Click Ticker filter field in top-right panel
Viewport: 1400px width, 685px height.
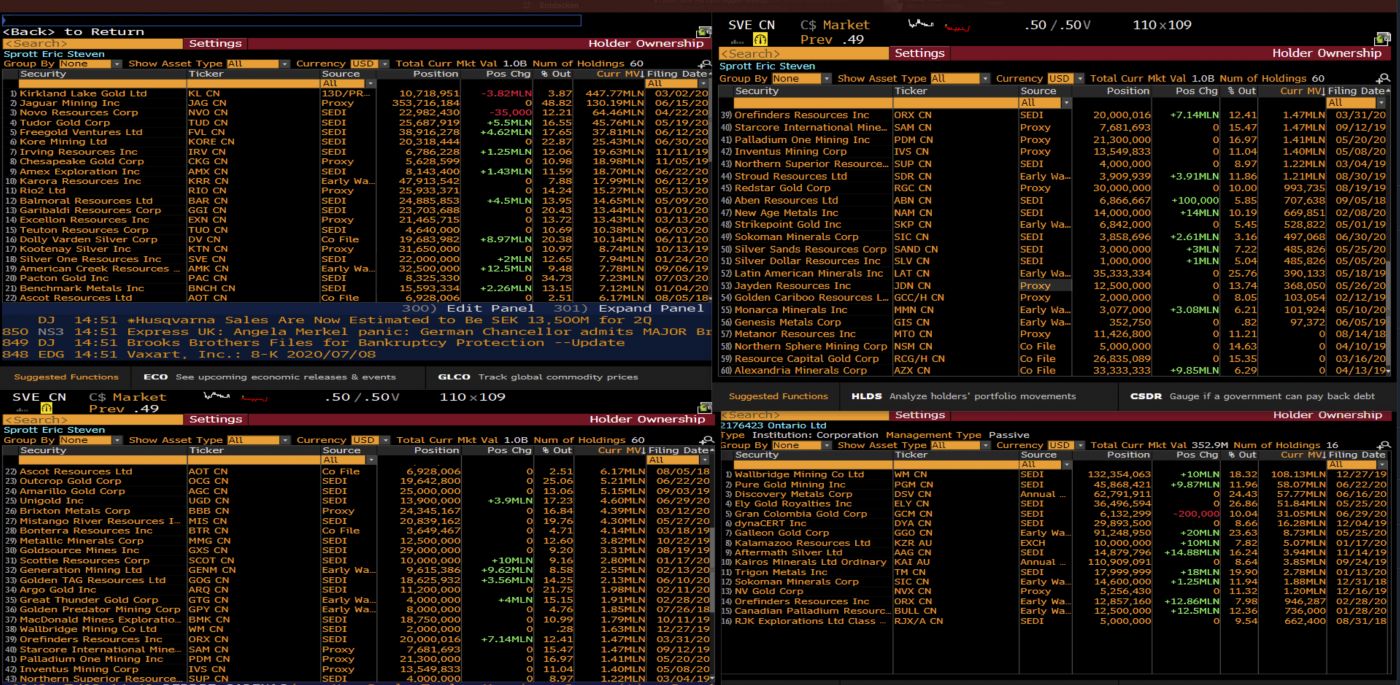954,102
